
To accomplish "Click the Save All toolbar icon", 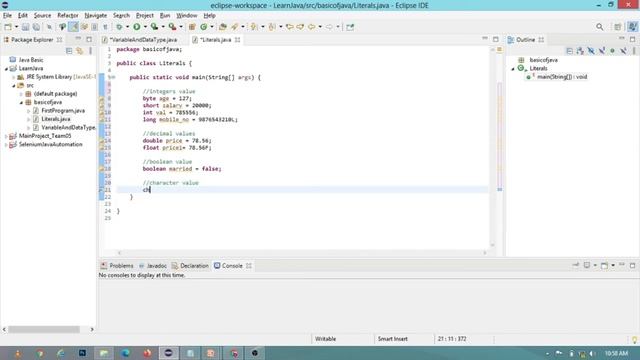I will (x=36, y=27).
